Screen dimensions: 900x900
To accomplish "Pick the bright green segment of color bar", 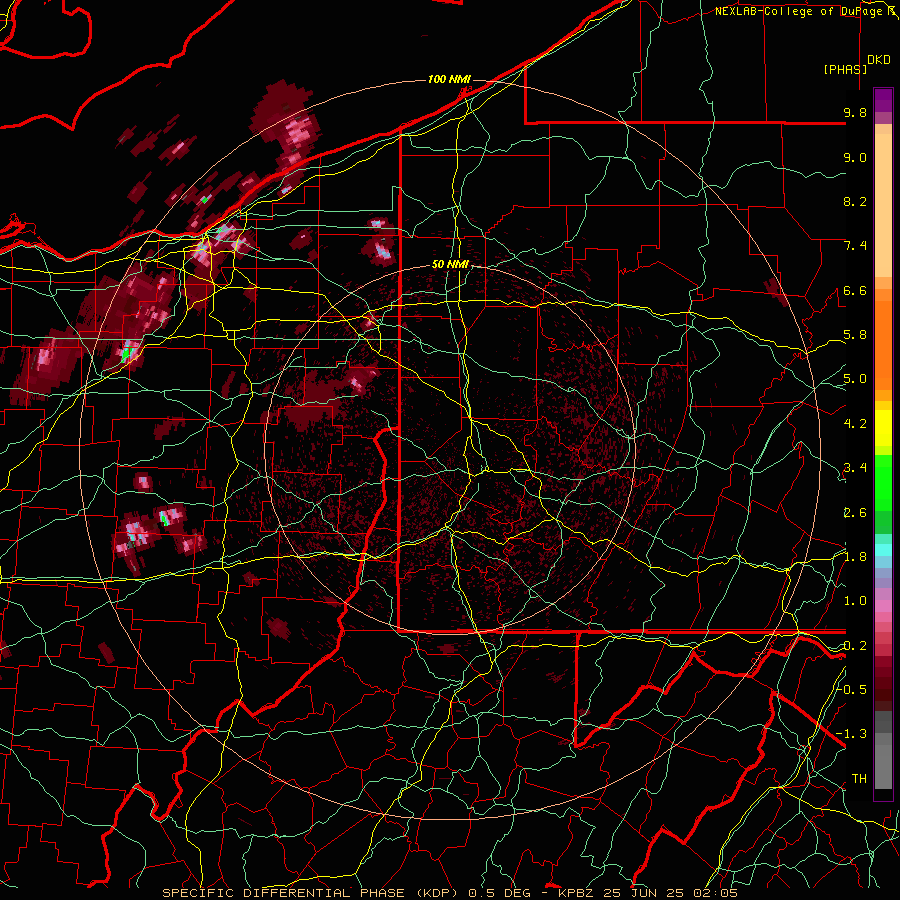I will click(x=883, y=482).
